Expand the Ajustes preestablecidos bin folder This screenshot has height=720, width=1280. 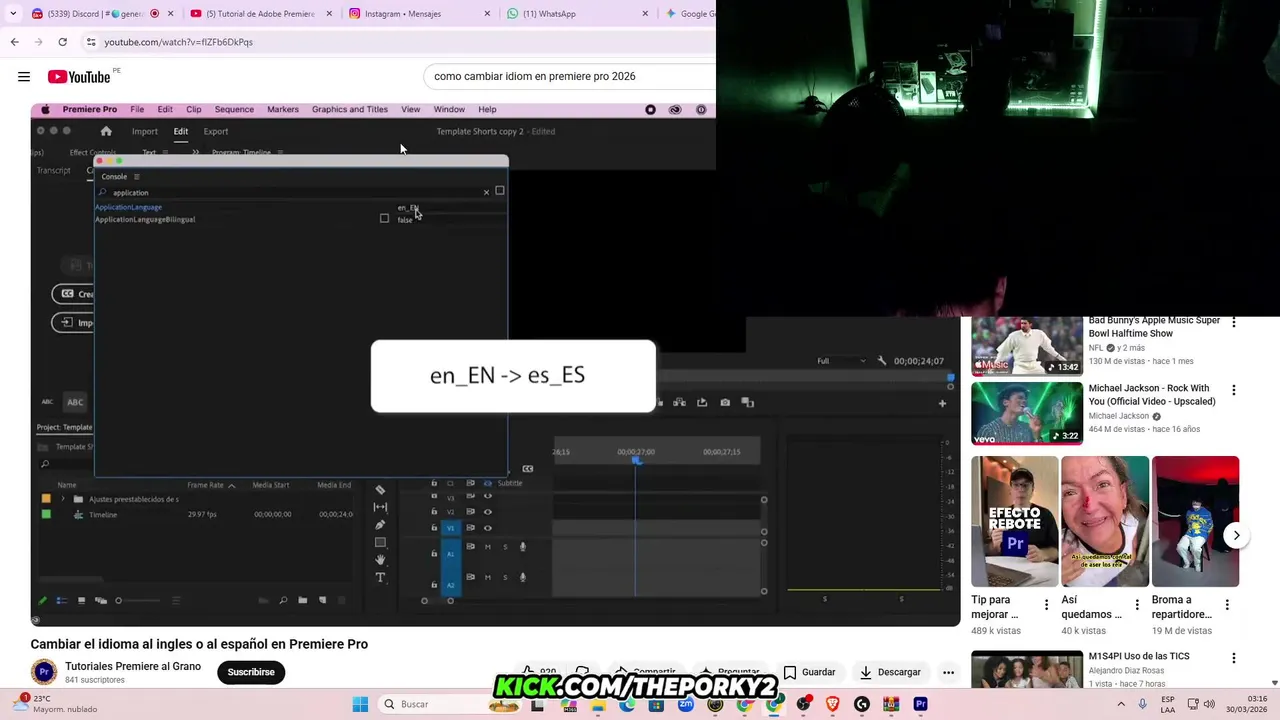coord(64,498)
